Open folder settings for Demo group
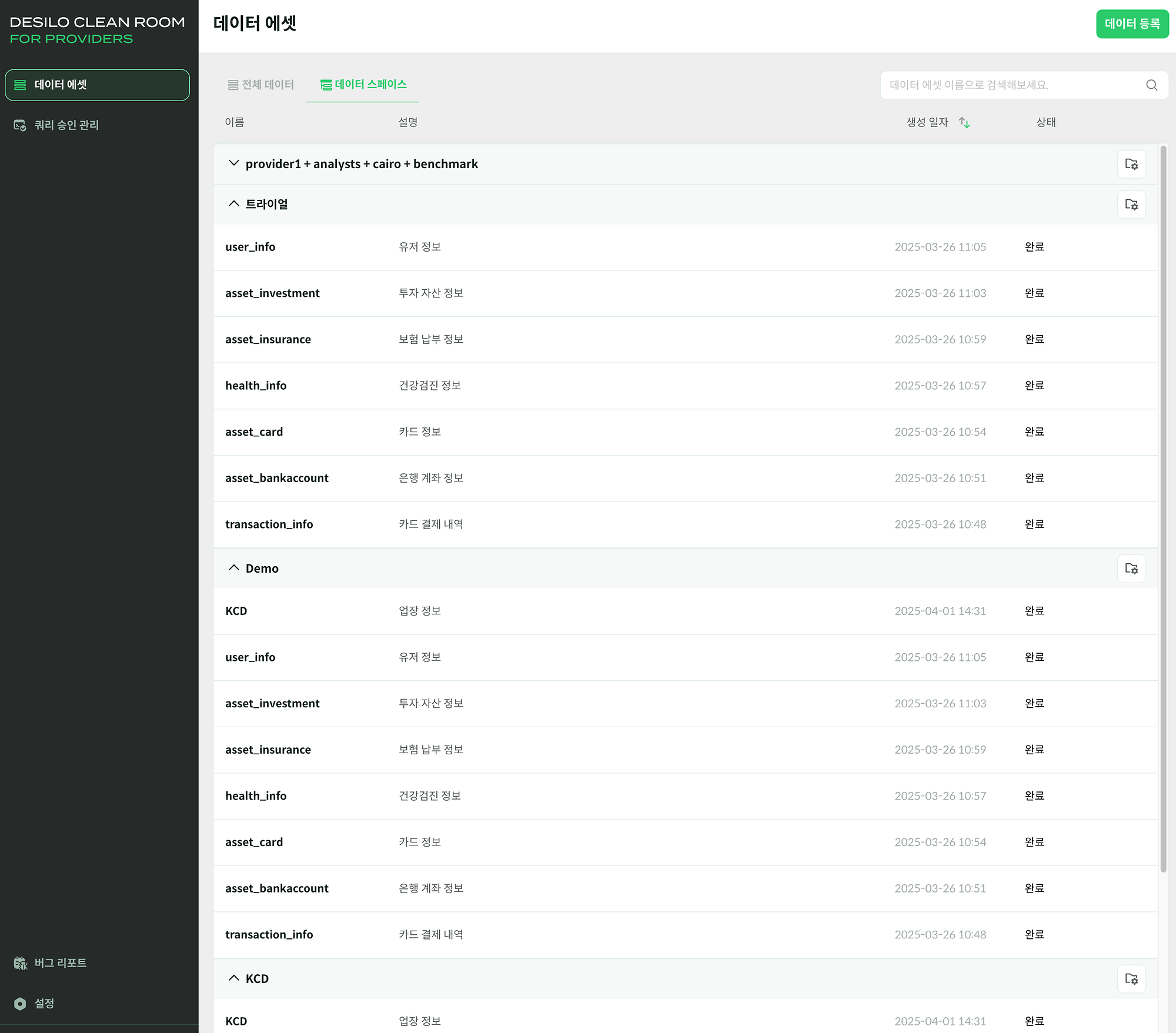1176x1033 pixels. click(1131, 569)
